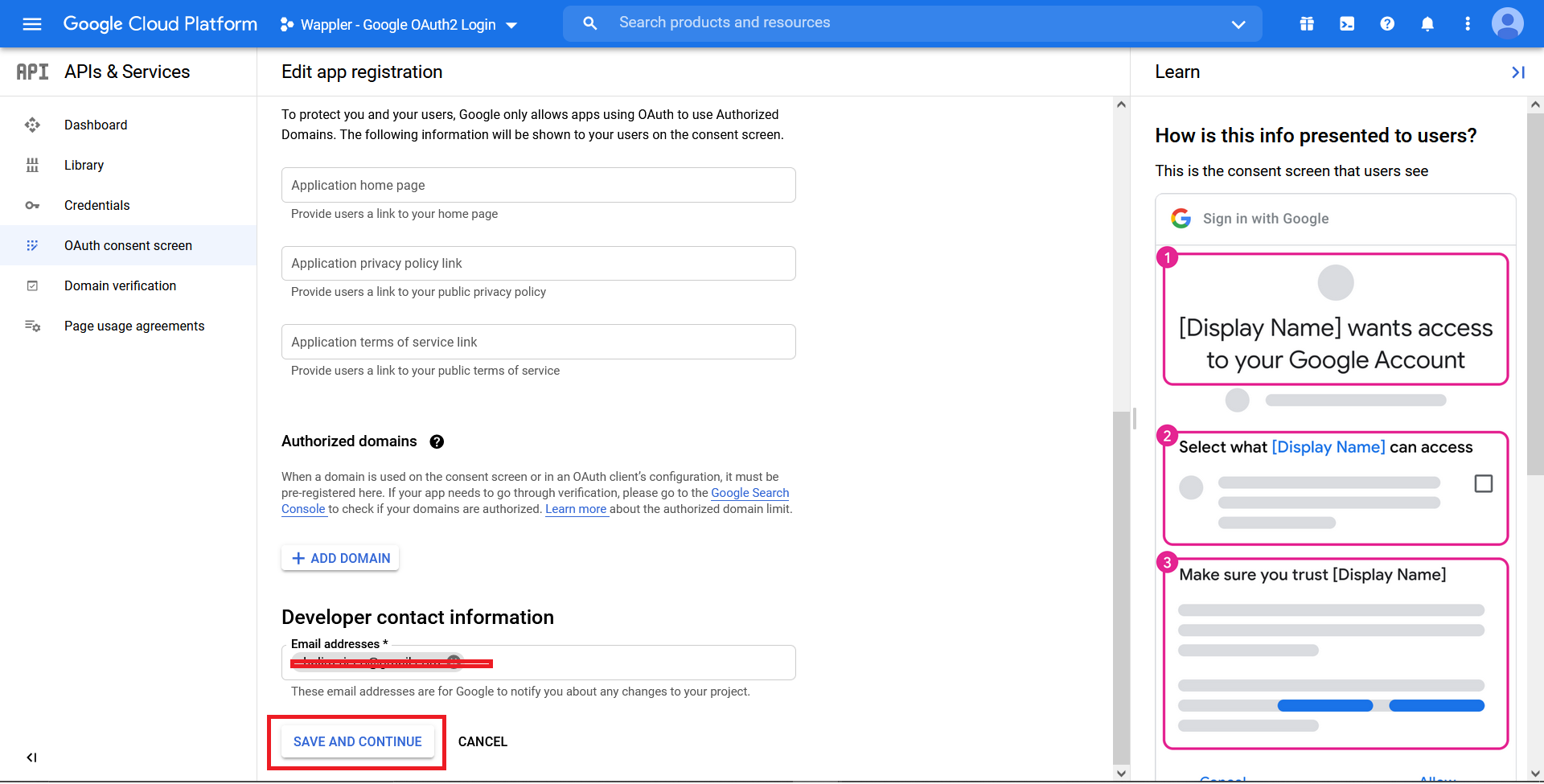
Task: Focus the Application privacy policy link field
Action: click(538, 263)
